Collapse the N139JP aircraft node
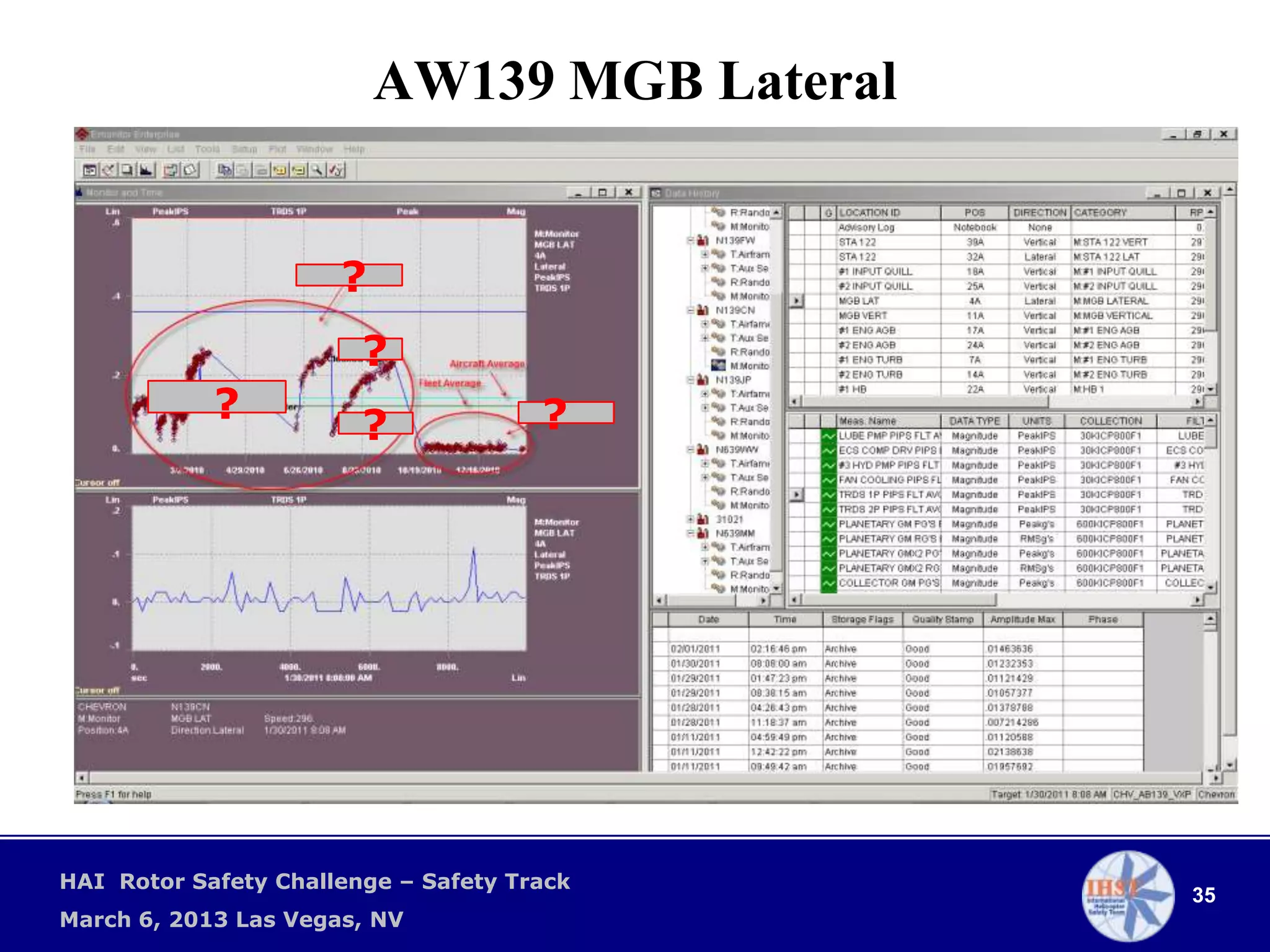1270x952 pixels. 690,380
